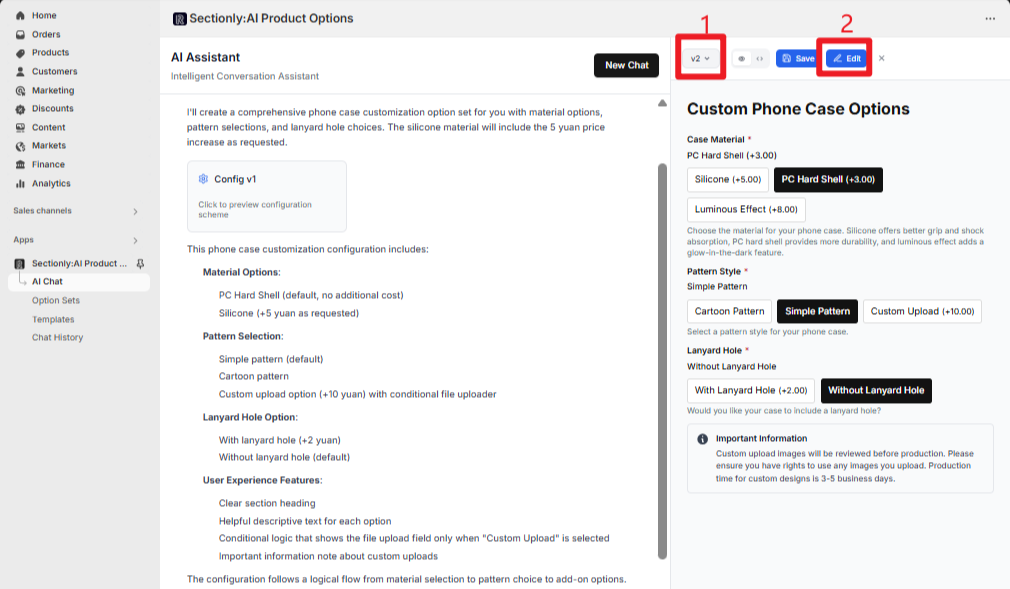The width and height of the screenshot is (1010, 589).
Task: Click the Discounts badge icon
Action: [x=21, y=109]
